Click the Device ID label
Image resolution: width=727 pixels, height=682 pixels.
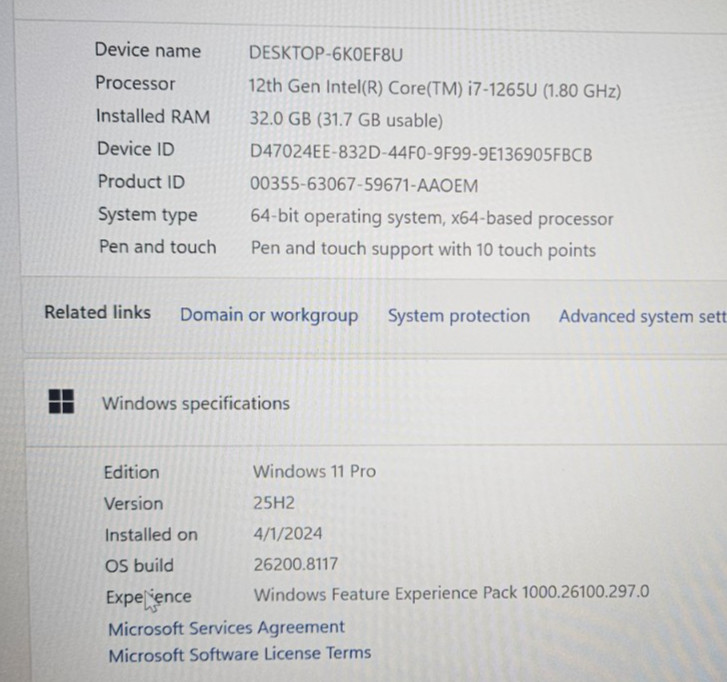pos(135,149)
